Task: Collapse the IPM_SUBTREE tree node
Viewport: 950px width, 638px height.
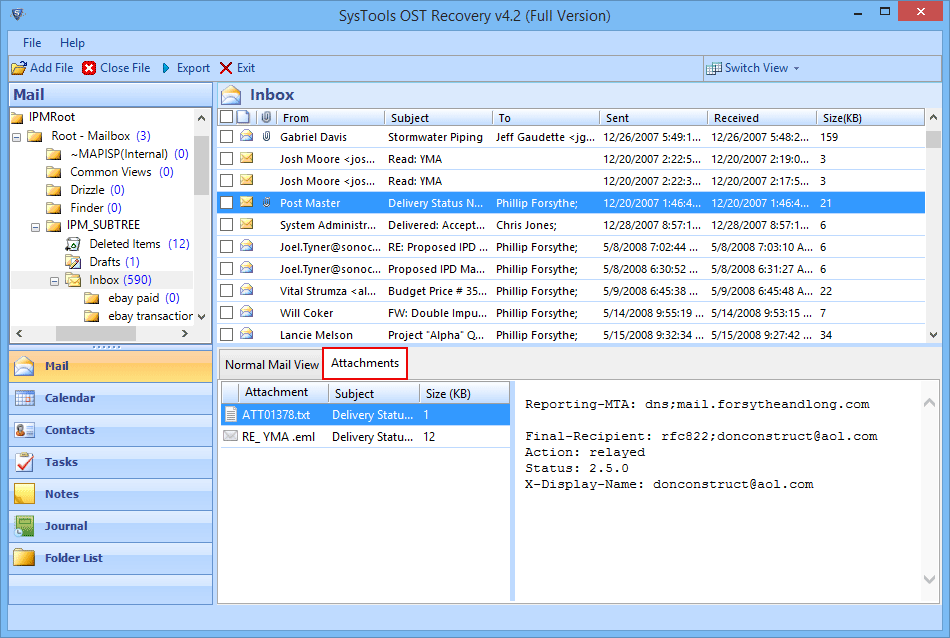Action: pos(36,227)
